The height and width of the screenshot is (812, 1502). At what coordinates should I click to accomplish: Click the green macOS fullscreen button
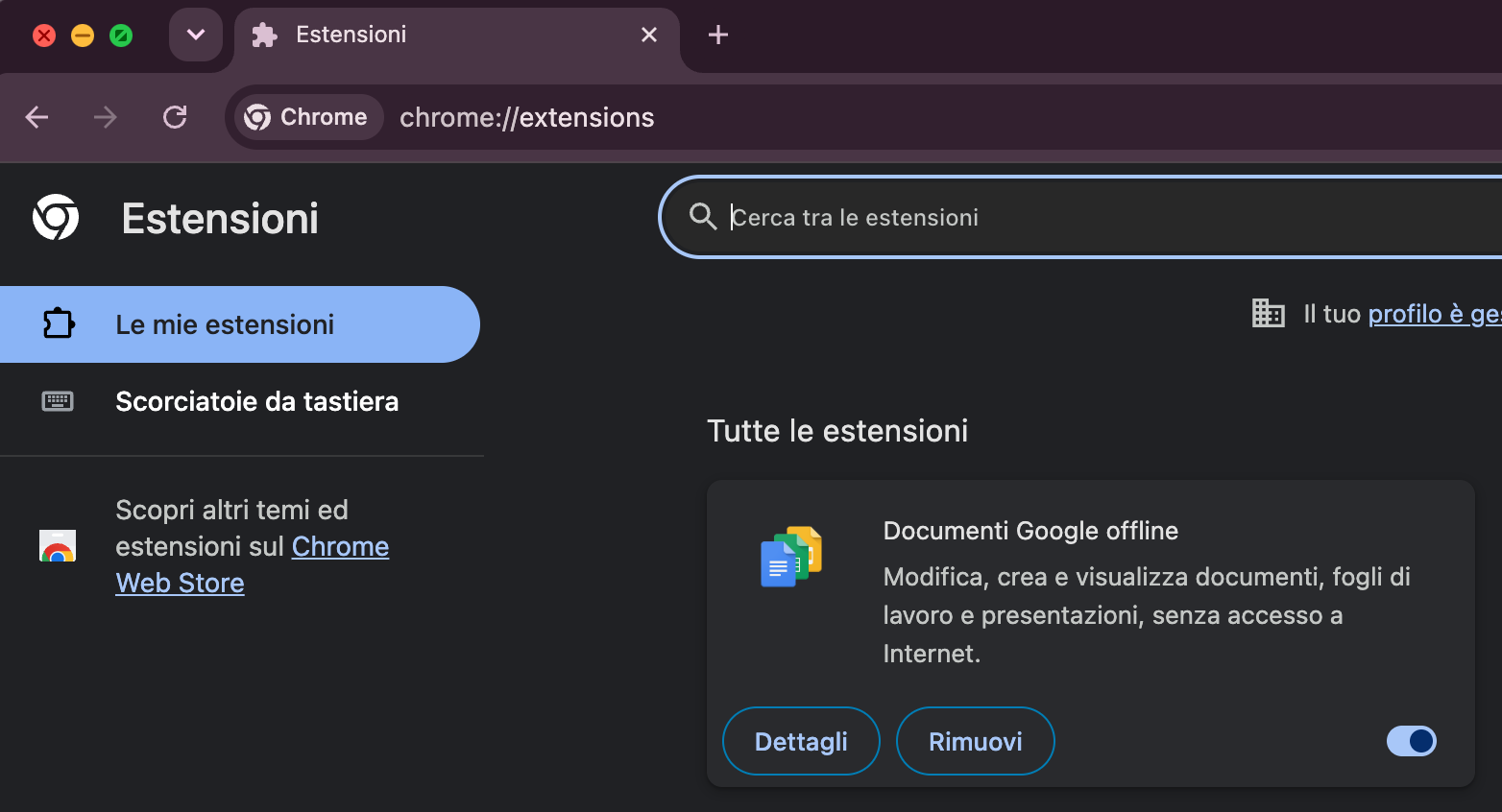coord(121,36)
